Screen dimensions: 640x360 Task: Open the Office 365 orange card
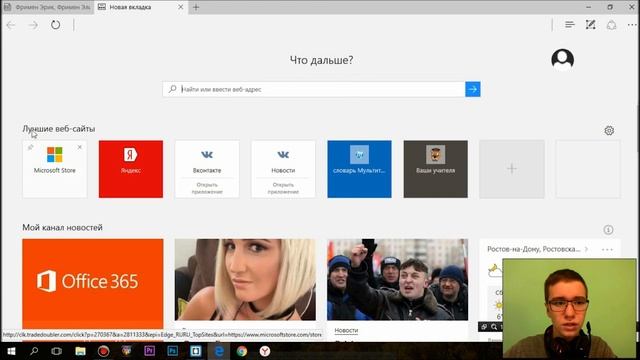(x=93, y=284)
